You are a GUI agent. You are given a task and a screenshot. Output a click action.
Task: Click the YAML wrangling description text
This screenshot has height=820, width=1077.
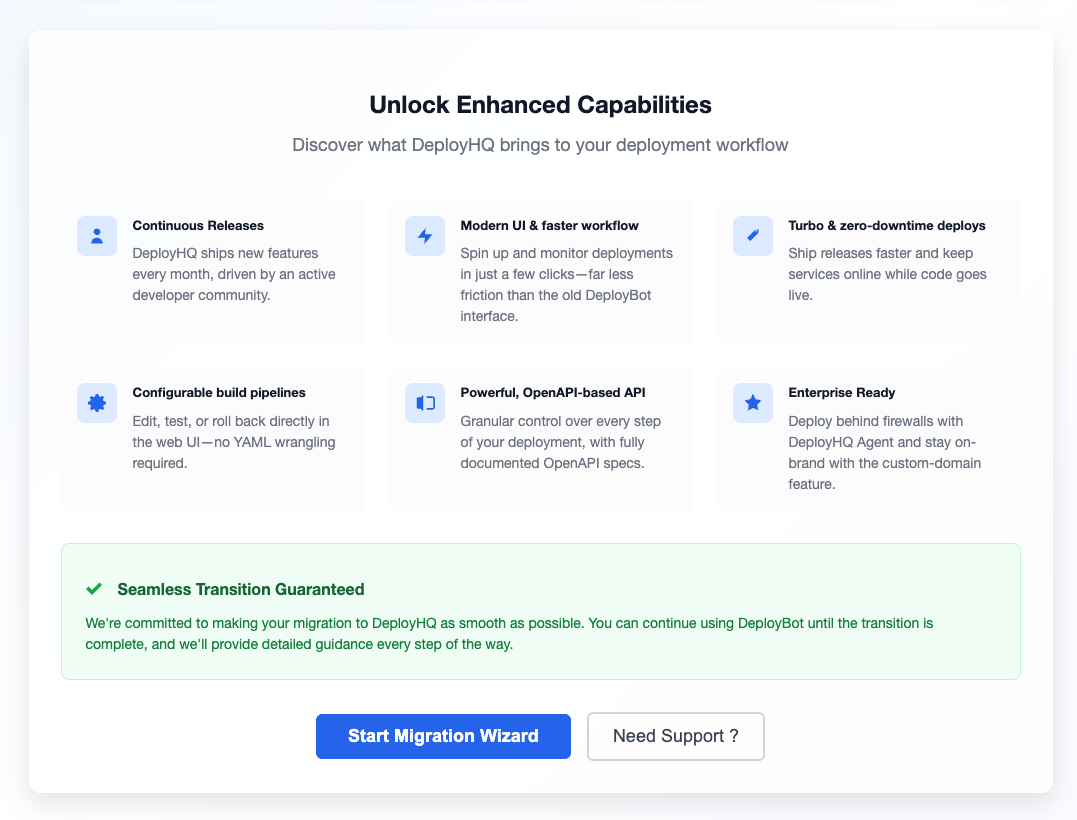pos(233,442)
